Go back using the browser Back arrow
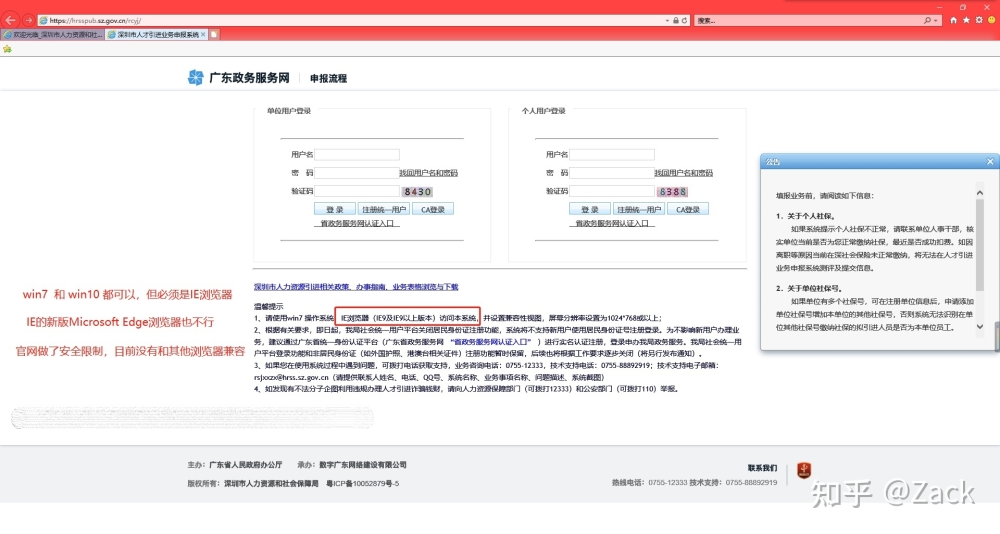Screen dimensions: 1000x534 pyautogui.click(x=10, y=20)
